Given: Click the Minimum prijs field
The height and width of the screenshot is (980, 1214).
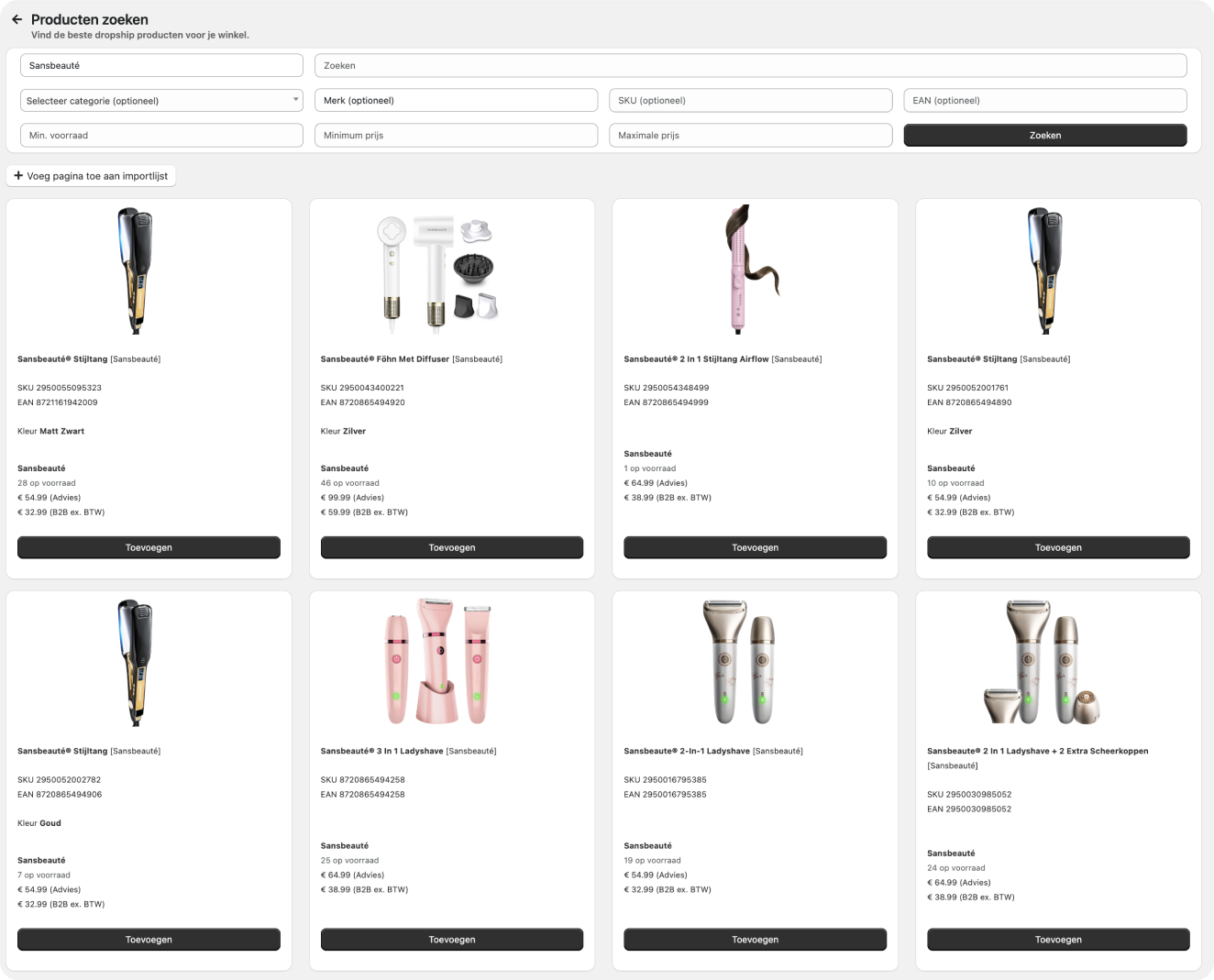Looking at the screenshot, I should (456, 136).
